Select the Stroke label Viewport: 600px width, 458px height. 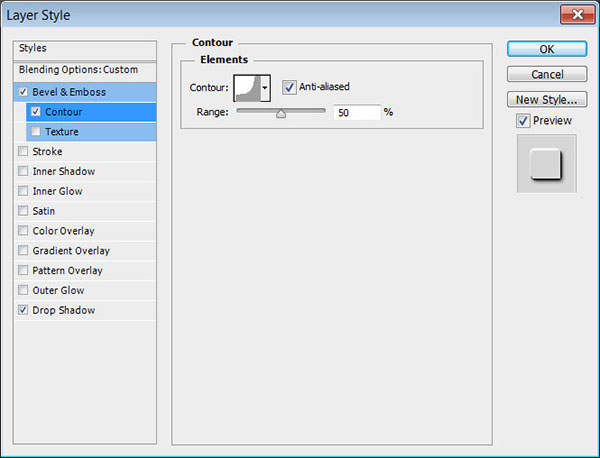[x=47, y=152]
